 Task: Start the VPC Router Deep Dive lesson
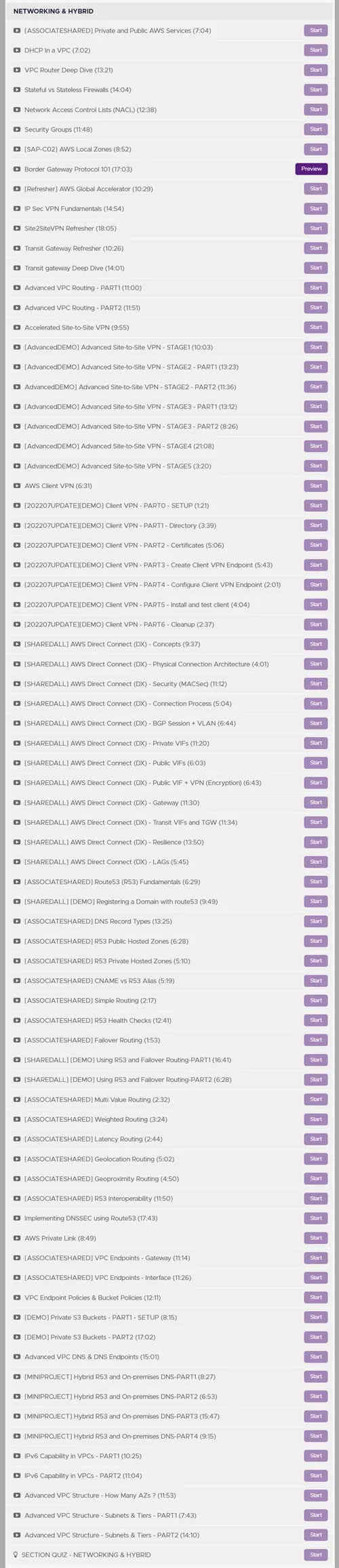(316, 70)
